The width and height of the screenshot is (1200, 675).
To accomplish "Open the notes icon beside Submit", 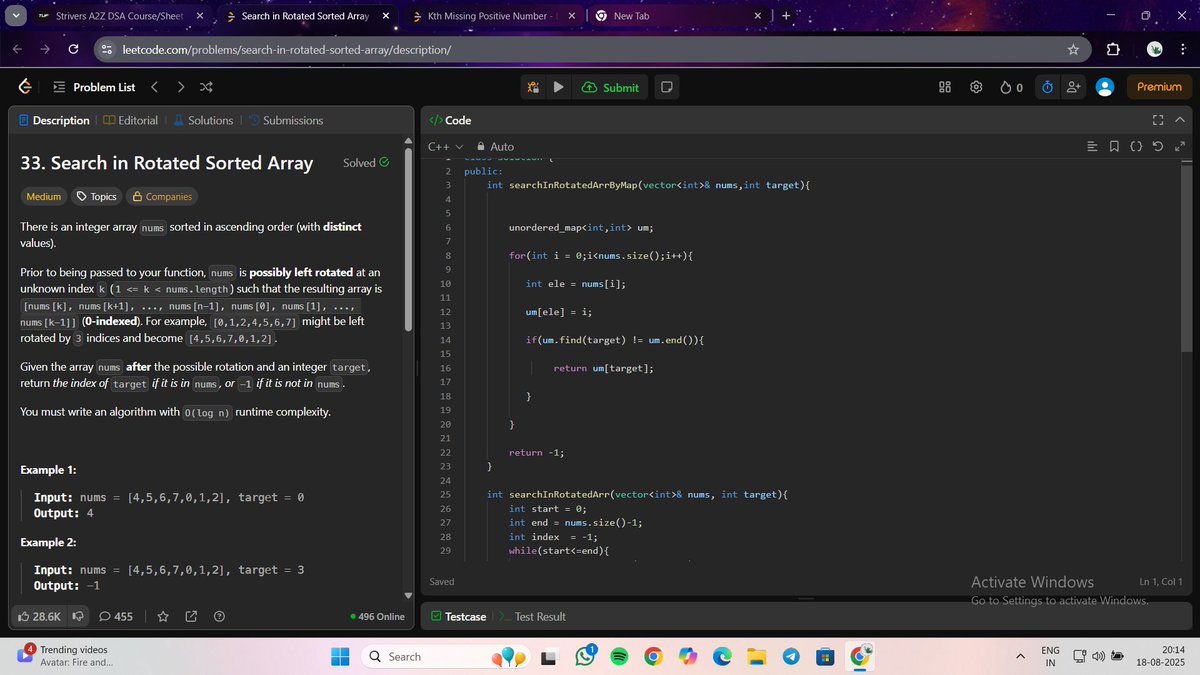I will 666,87.
